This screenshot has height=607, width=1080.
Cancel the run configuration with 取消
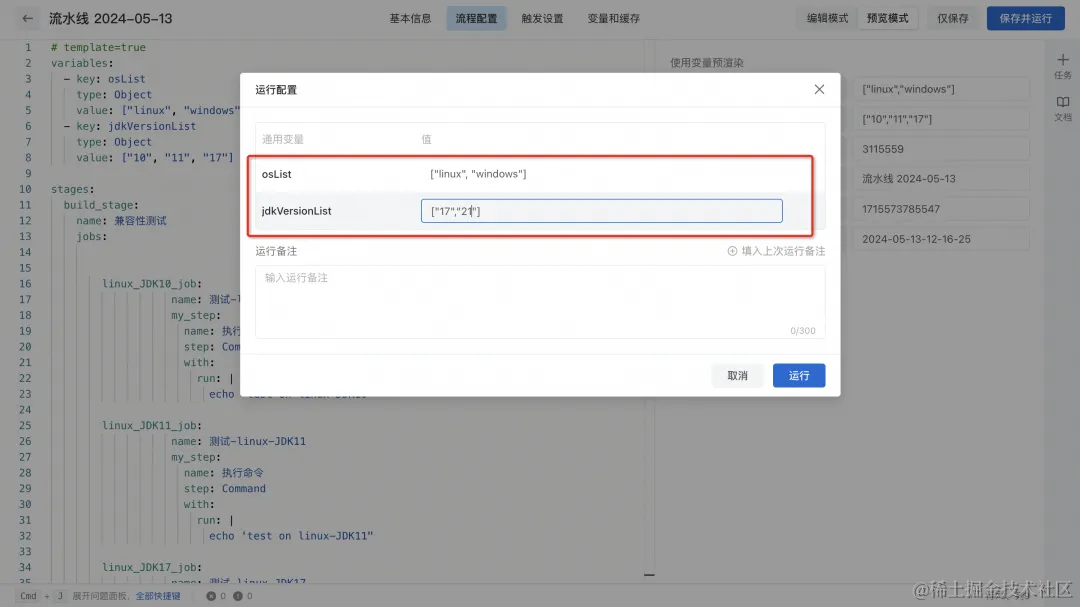click(737, 375)
